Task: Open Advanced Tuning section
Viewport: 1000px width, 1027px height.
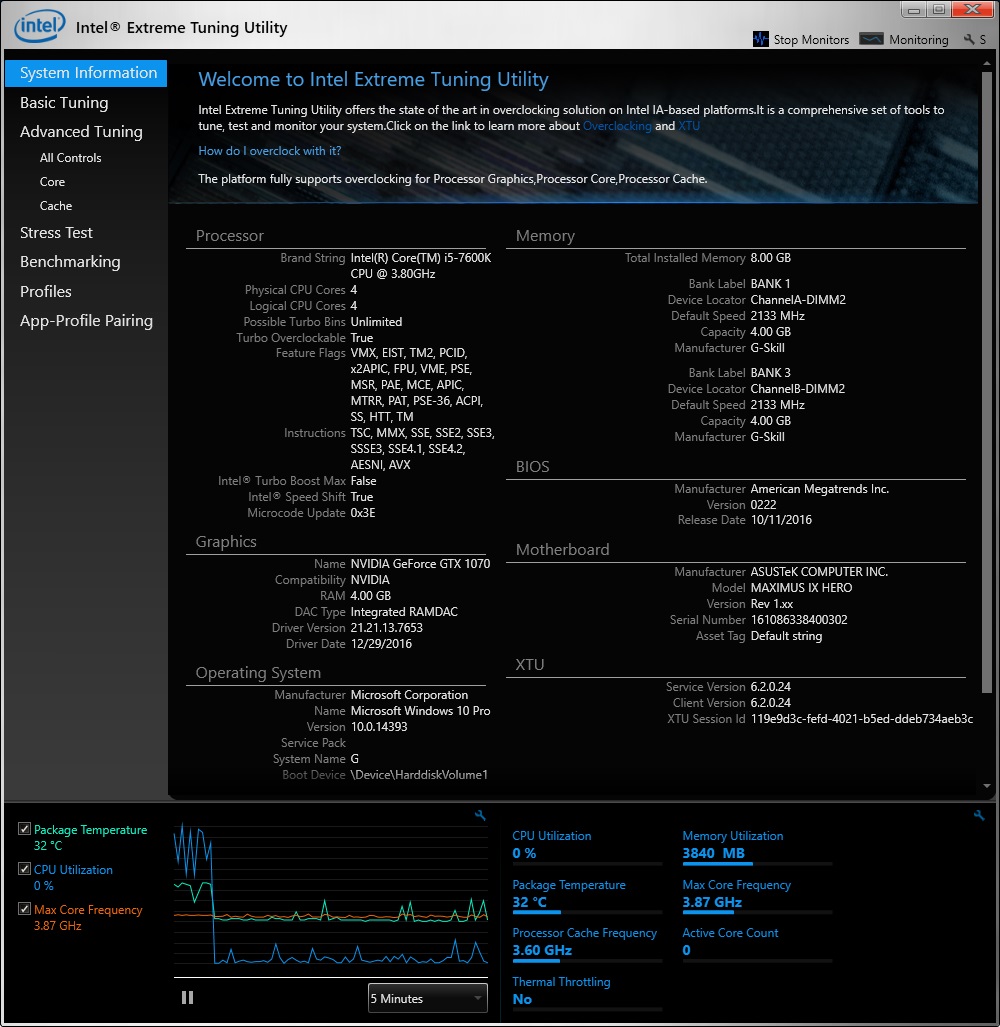Action: point(81,132)
